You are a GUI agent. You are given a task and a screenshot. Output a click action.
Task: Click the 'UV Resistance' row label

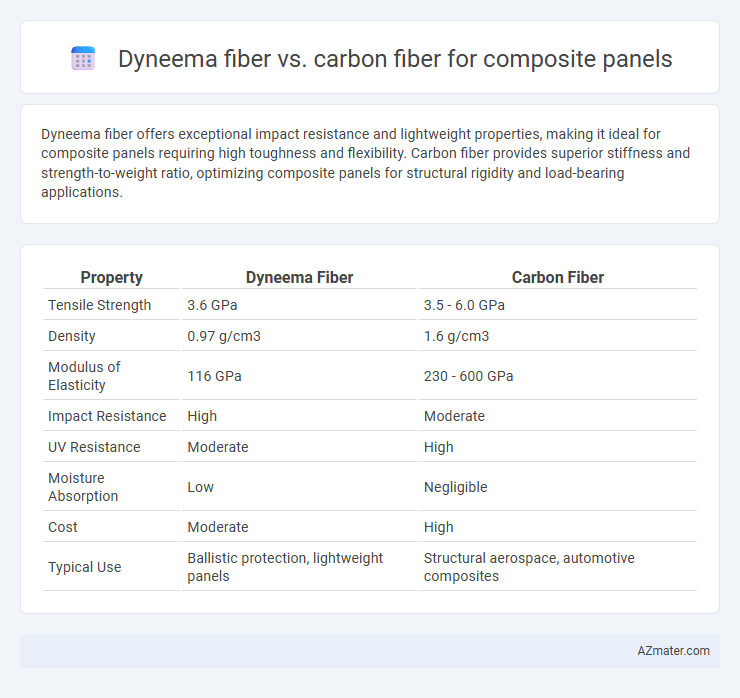pyautogui.click(x=94, y=447)
